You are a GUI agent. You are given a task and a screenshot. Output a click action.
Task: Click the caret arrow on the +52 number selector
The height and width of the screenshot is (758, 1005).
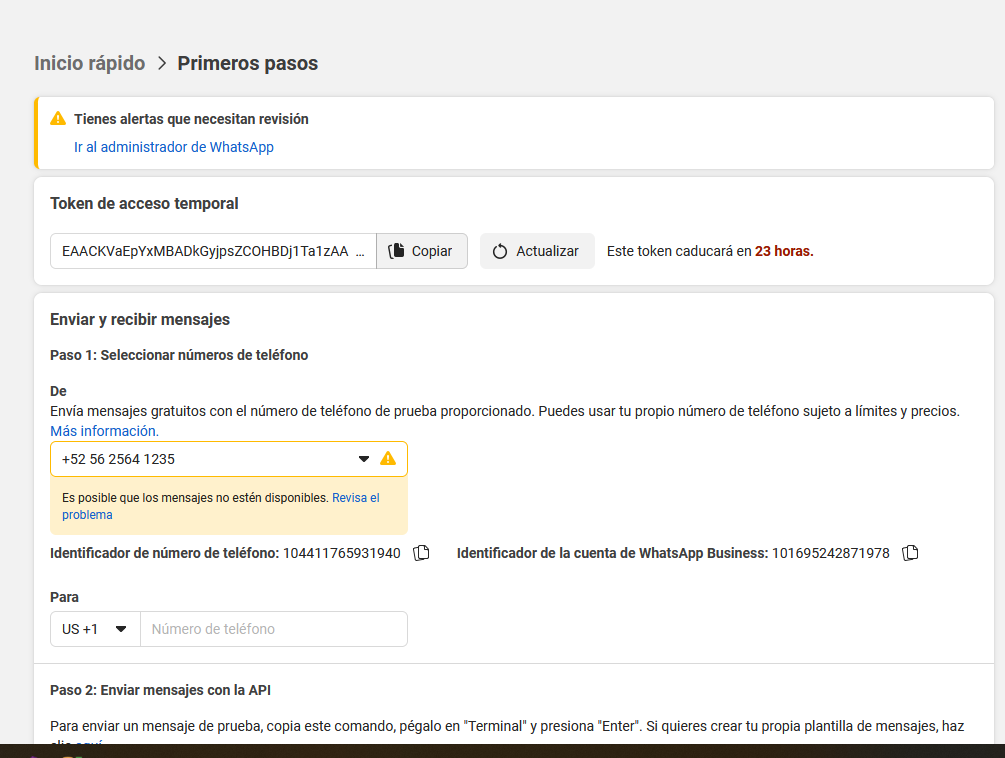tap(364, 458)
